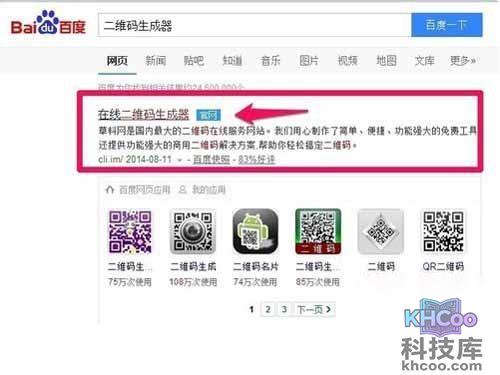The image size is (500, 375).
Task: Click the Baidu logo
Action: [x=48, y=23]
